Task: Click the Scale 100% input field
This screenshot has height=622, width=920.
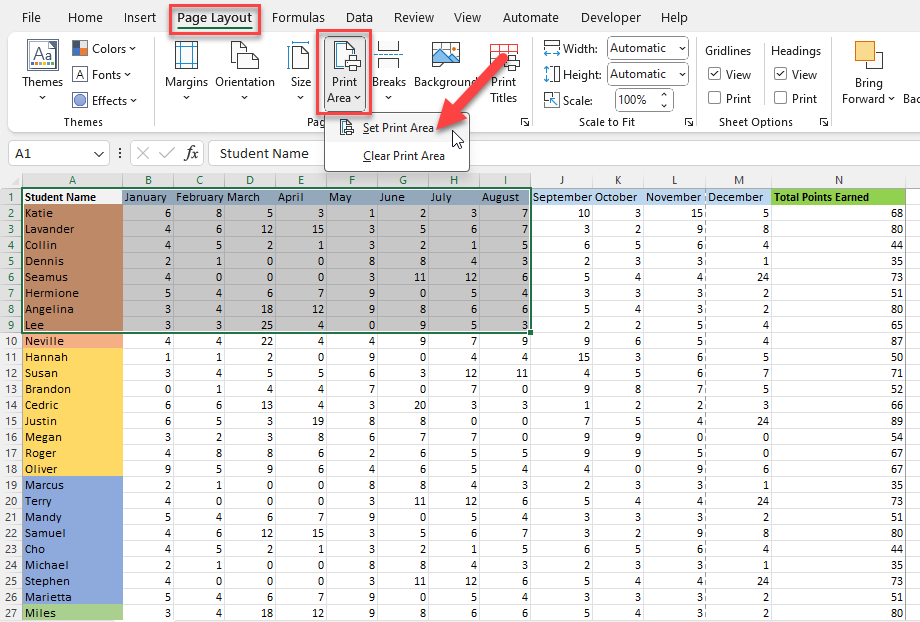Action: tap(636, 100)
